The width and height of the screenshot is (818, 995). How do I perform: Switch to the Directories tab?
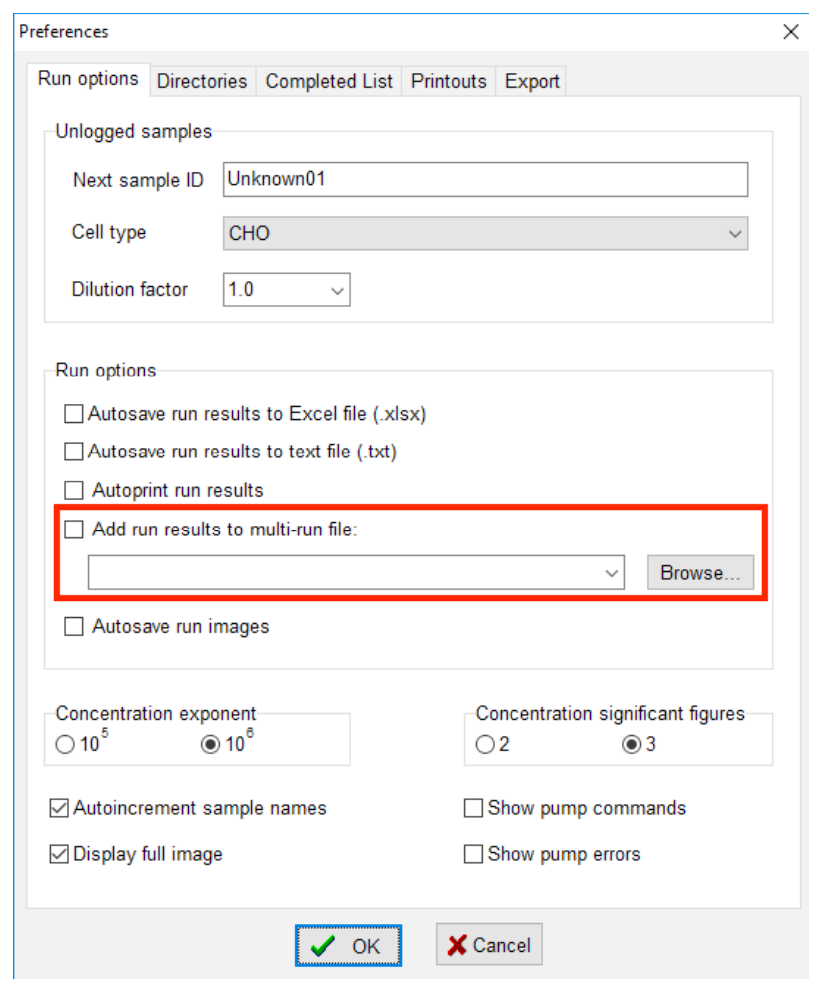pyautogui.click(x=202, y=82)
